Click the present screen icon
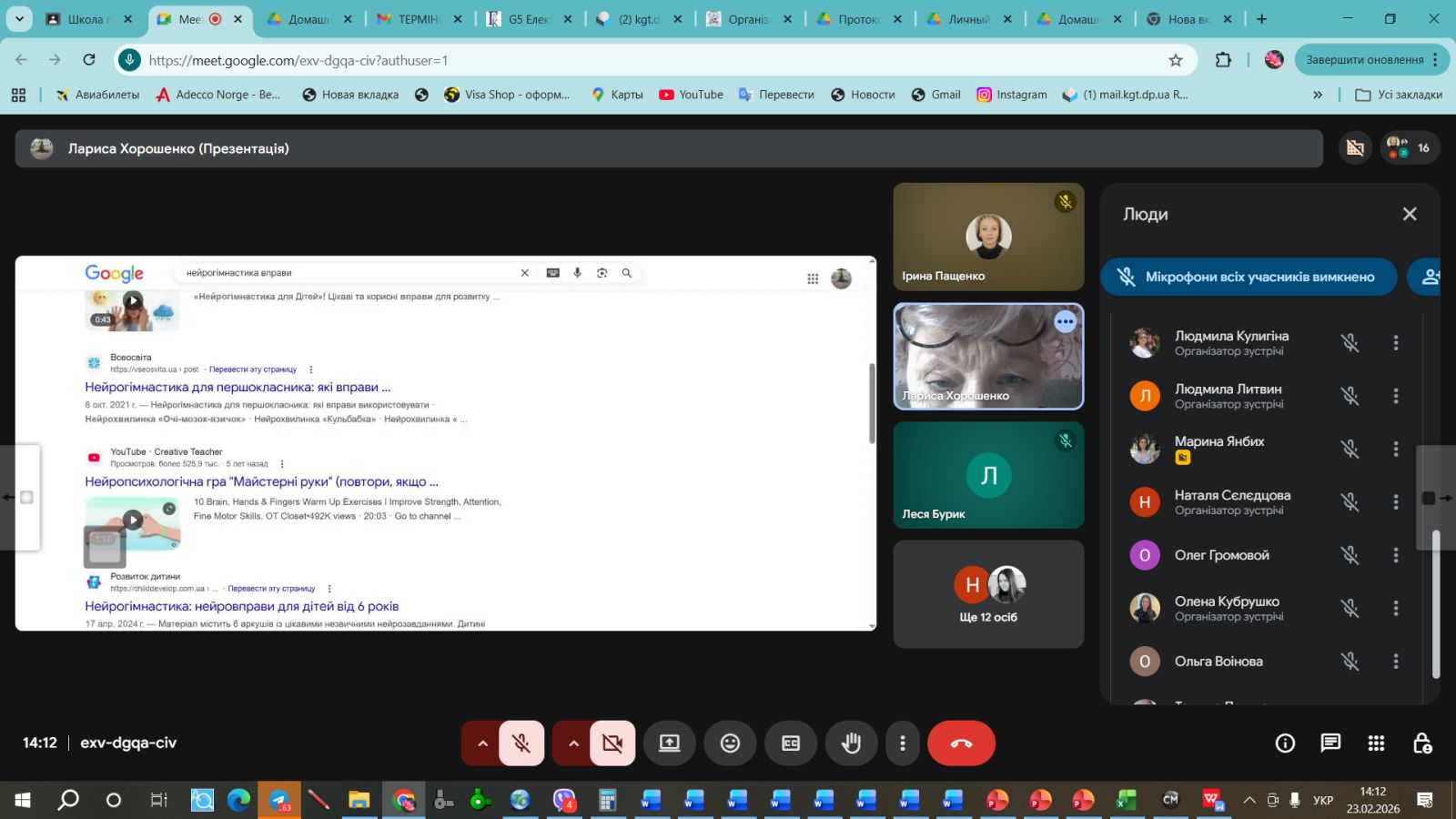The image size is (1456, 819). [670, 743]
